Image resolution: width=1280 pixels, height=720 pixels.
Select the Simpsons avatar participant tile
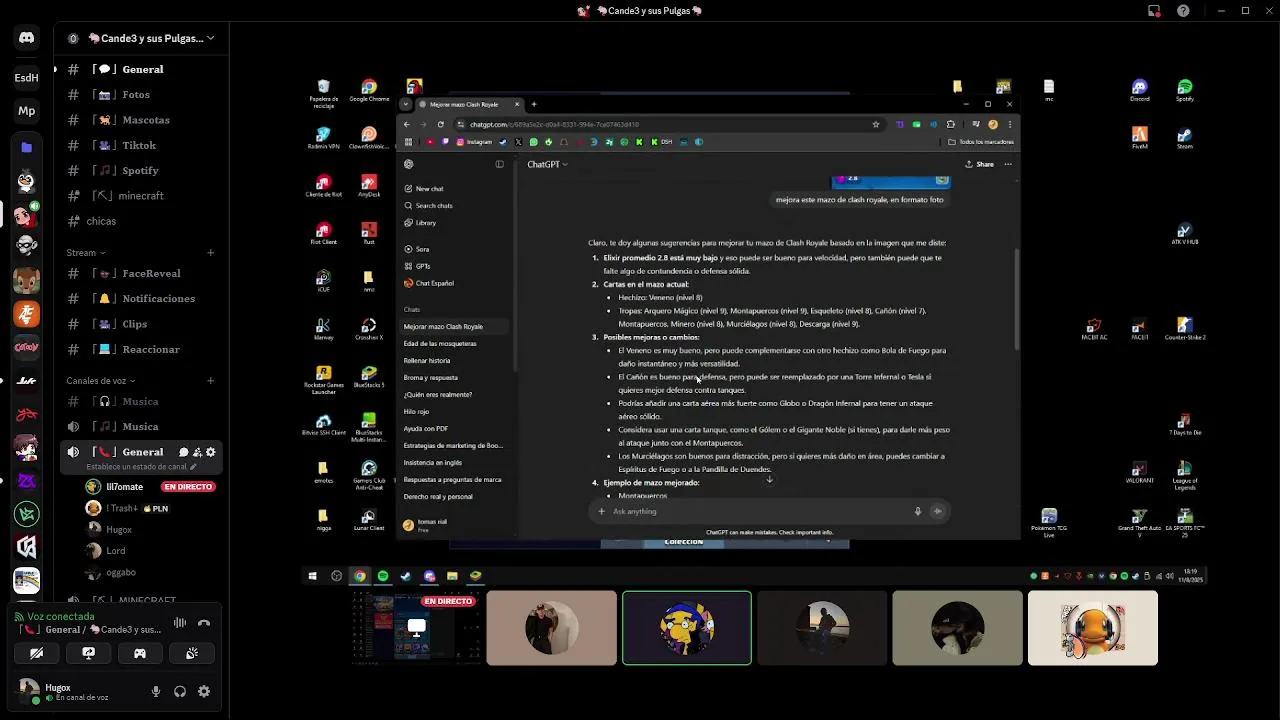tap(687, 628)
